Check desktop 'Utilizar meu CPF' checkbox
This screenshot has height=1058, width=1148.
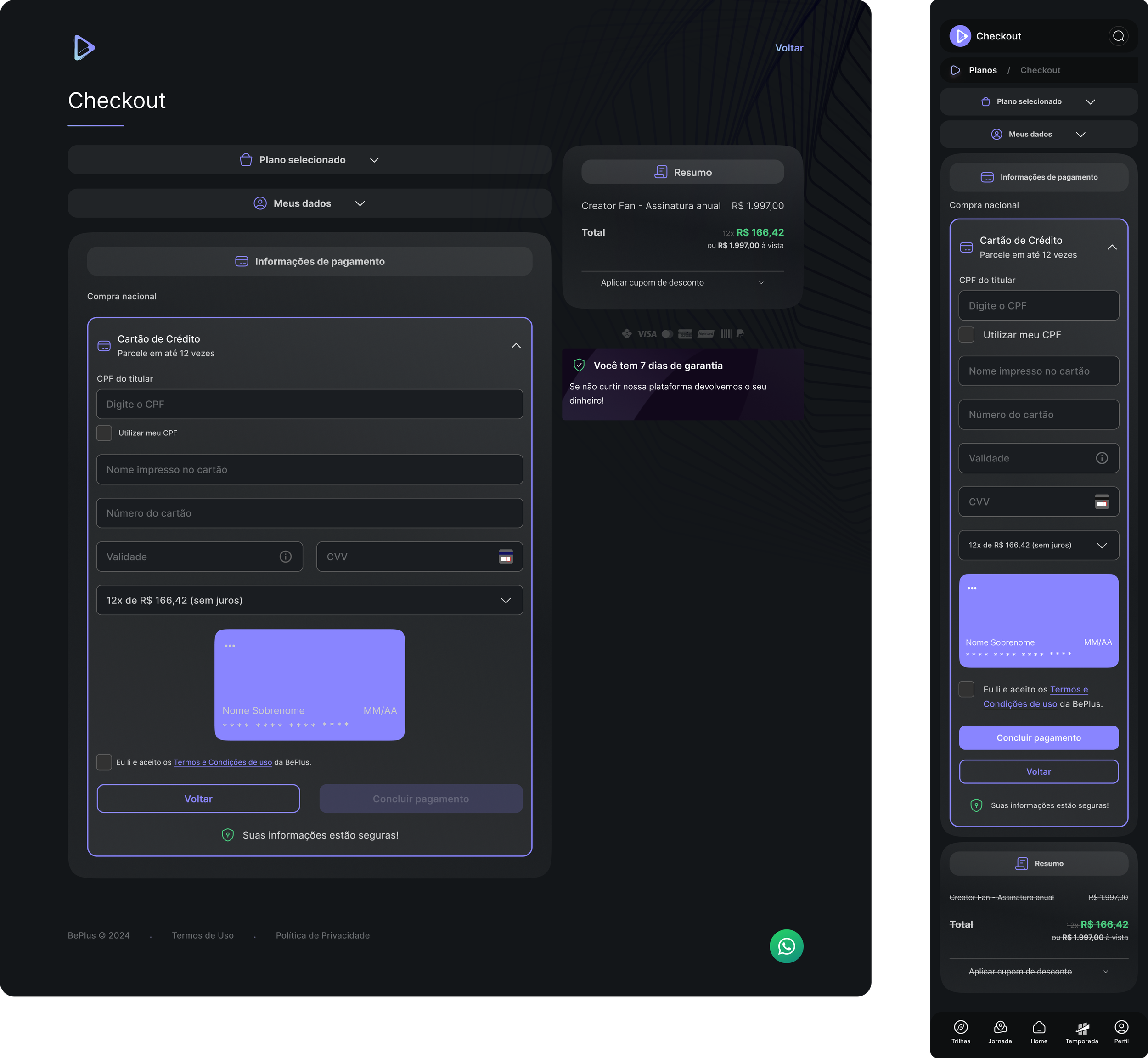point(104,433)
